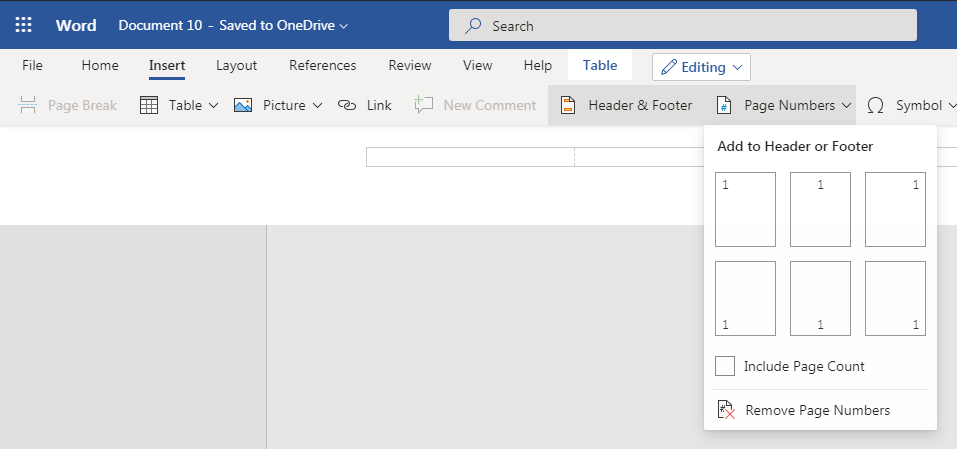
Task: Click the Page Numbers label
Action: (x=790, y=106)
